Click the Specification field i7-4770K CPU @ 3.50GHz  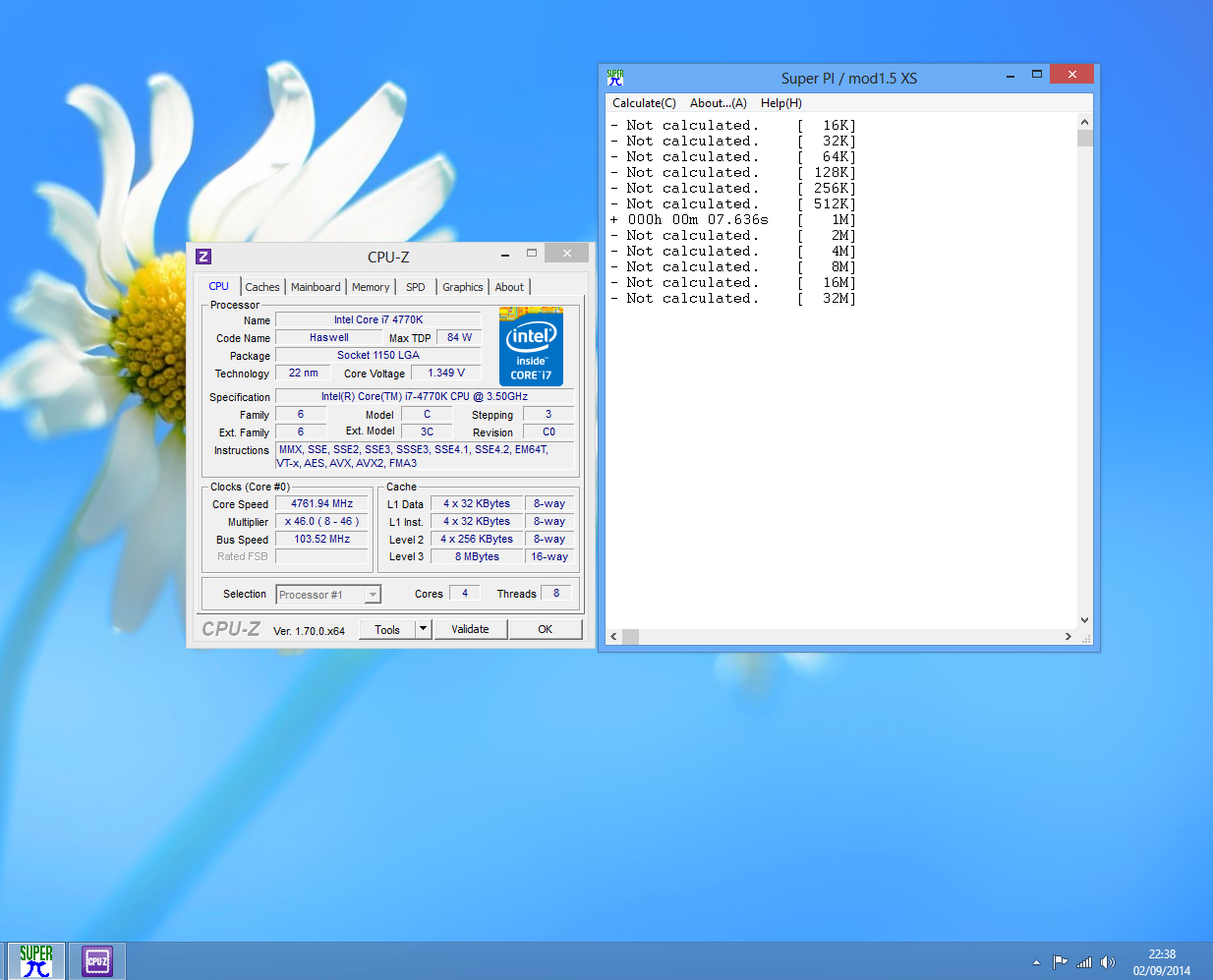pos(425,396)
